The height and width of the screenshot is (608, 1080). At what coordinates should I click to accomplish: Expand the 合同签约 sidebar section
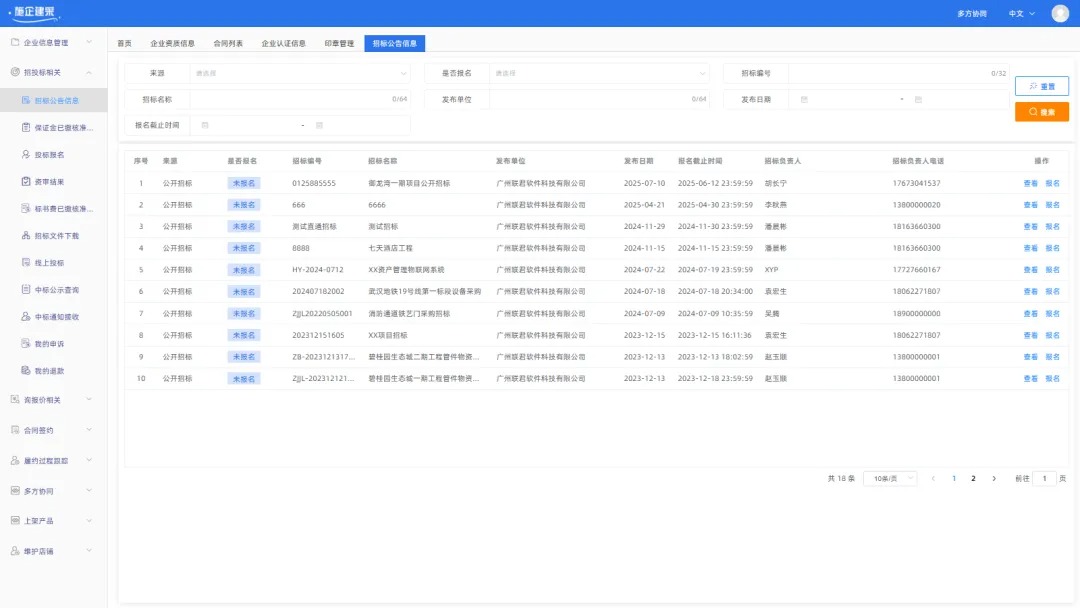53,430
